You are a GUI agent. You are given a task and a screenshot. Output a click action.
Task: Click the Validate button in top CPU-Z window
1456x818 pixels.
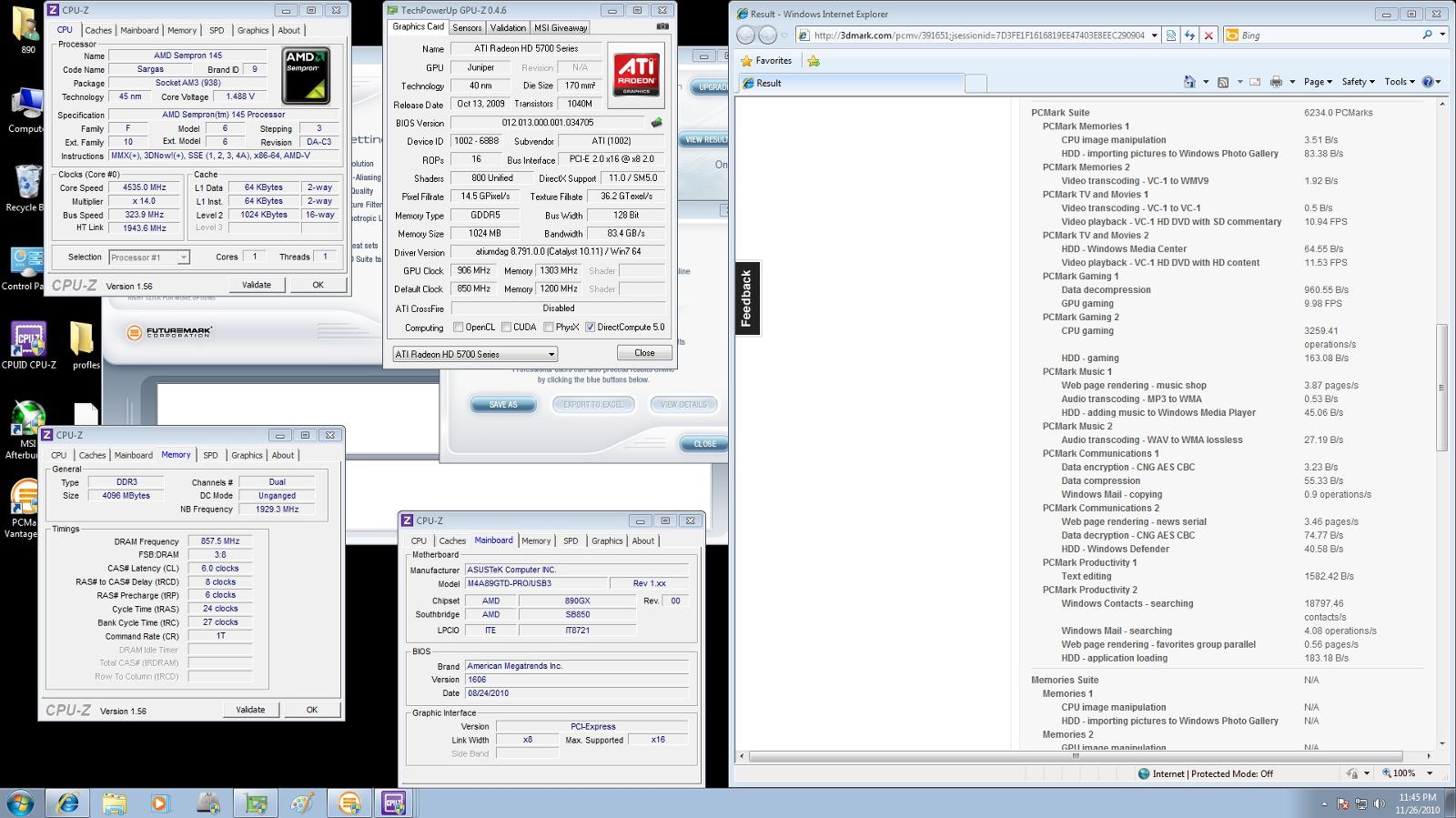(x=257, y=285)
